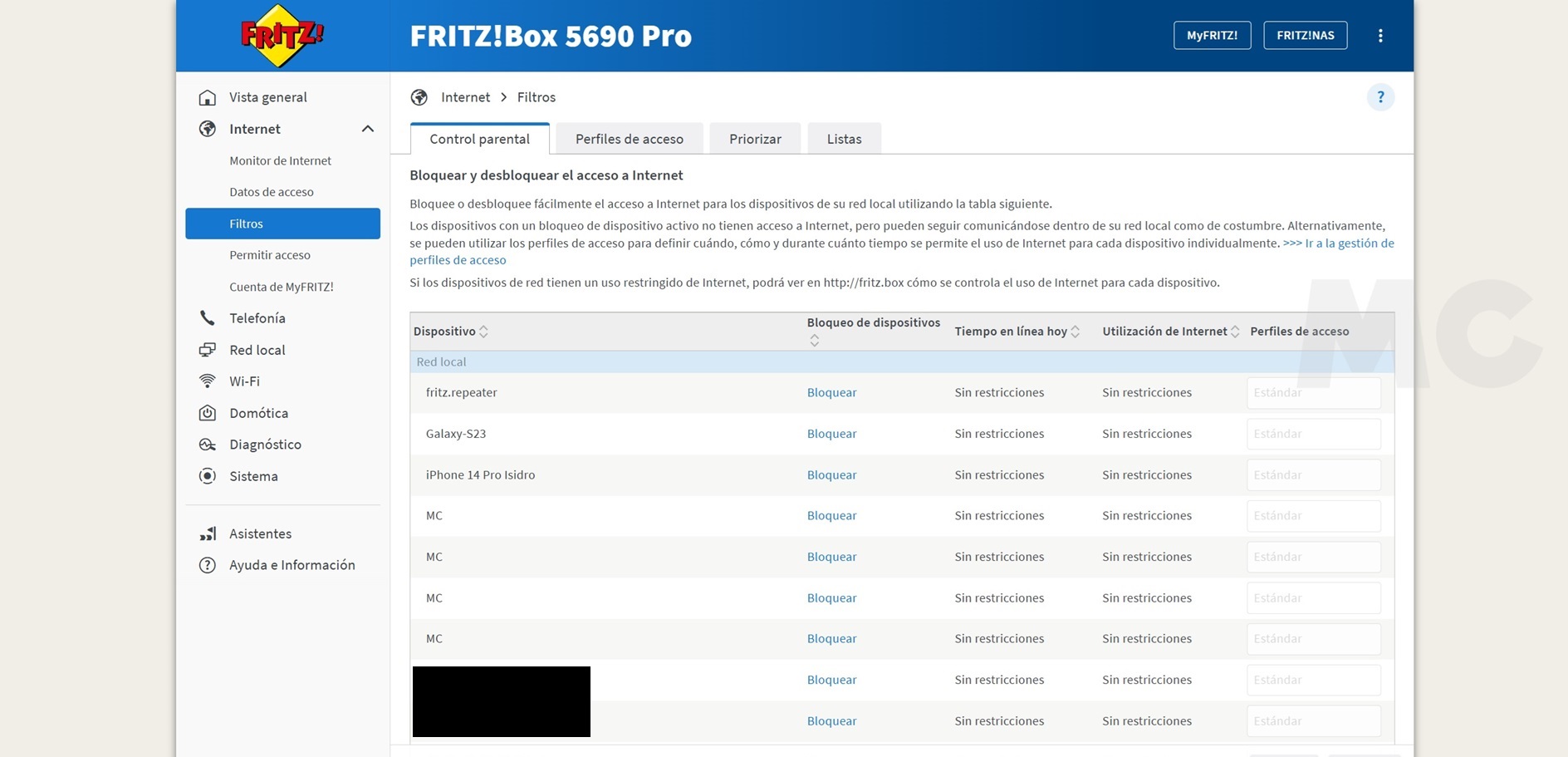Image resolution: width=1568 pixels, height=757 pixels.
Task: Switch to Perfiles de acceso tab
Action: (629, 139)
